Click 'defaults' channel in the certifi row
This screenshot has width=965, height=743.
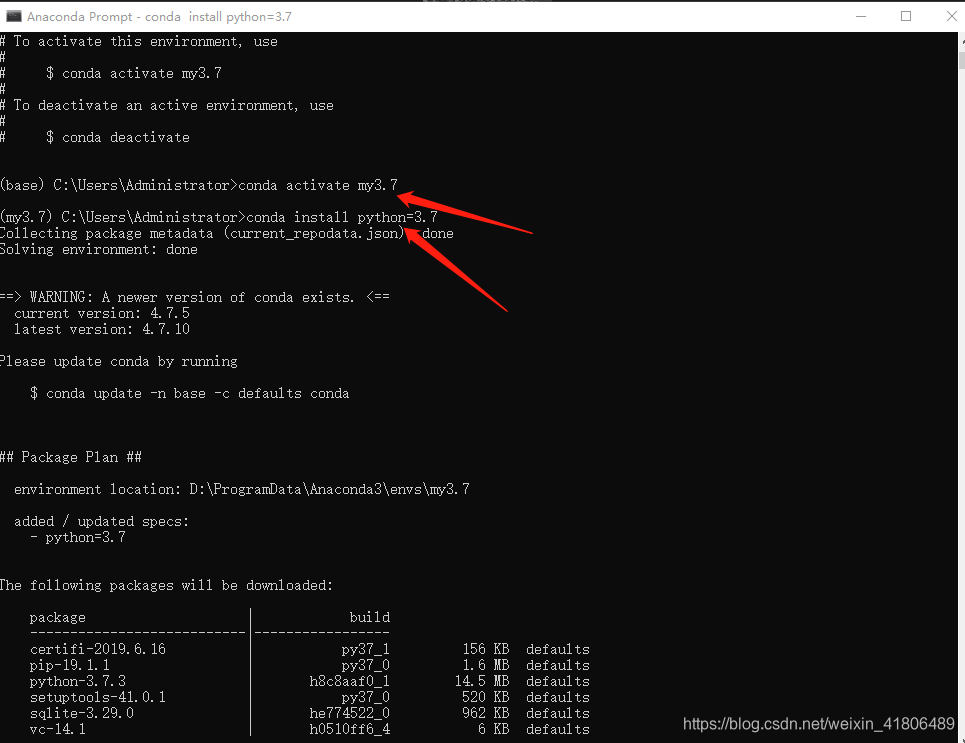click(x=558, y=649)
